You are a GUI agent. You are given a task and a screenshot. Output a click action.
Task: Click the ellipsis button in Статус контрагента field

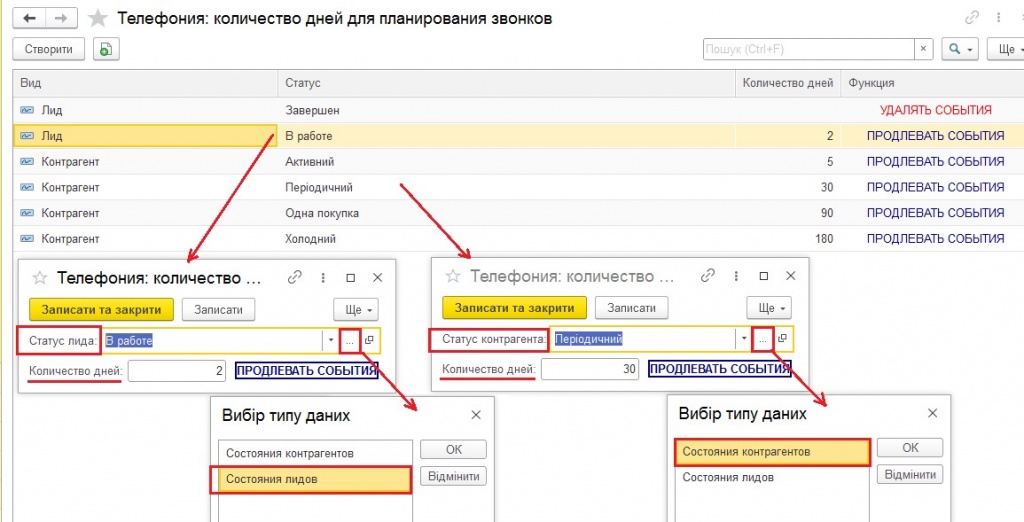(x=763, y=339)
